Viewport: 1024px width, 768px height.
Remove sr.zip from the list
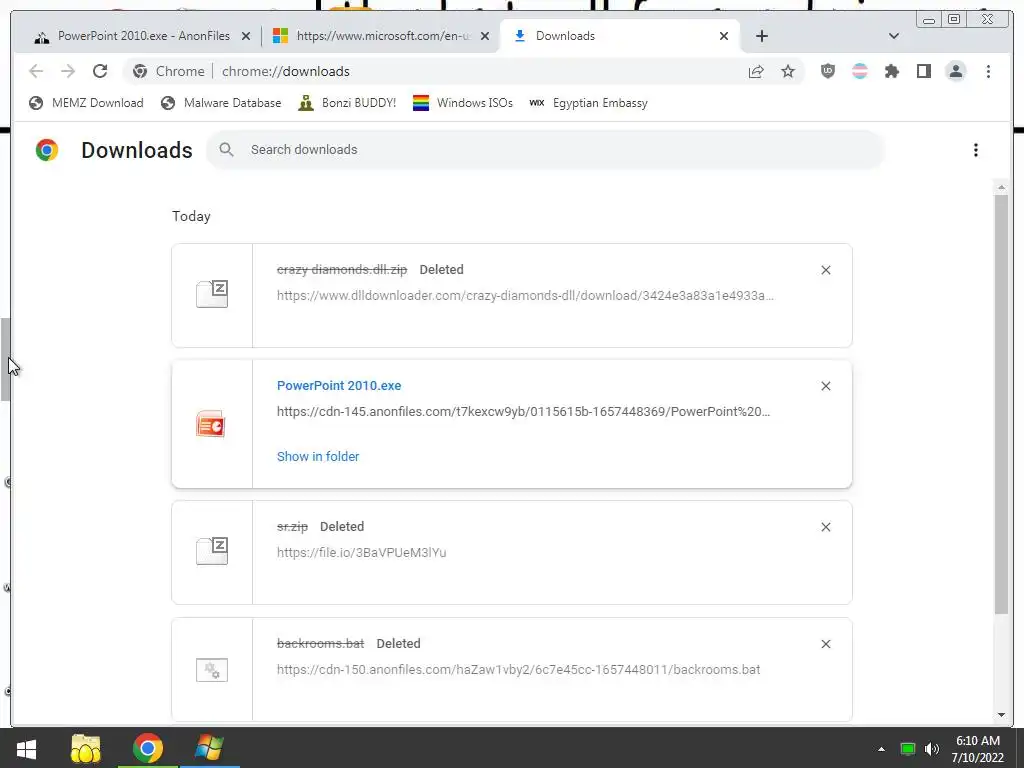pos(825,527)
